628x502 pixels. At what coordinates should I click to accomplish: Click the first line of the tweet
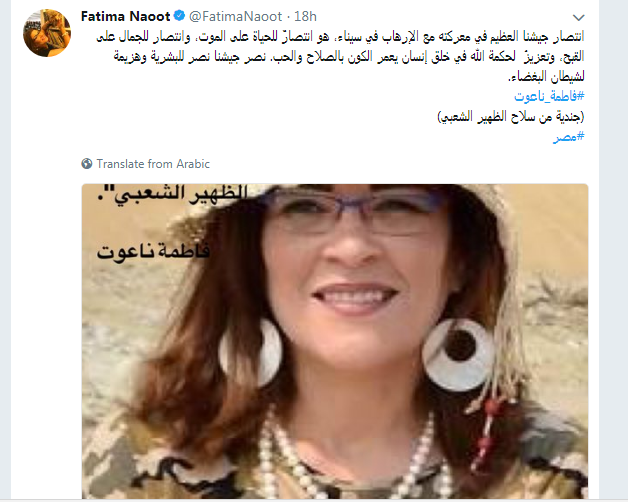340,37
